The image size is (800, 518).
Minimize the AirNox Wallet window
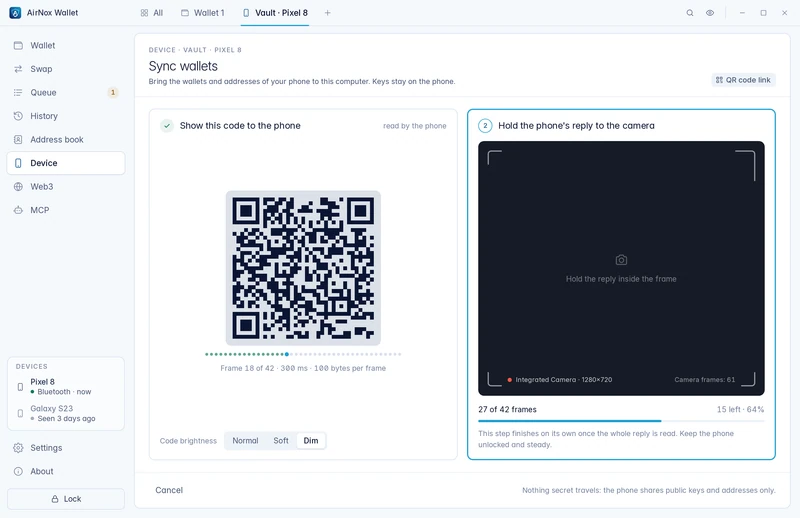742,13
